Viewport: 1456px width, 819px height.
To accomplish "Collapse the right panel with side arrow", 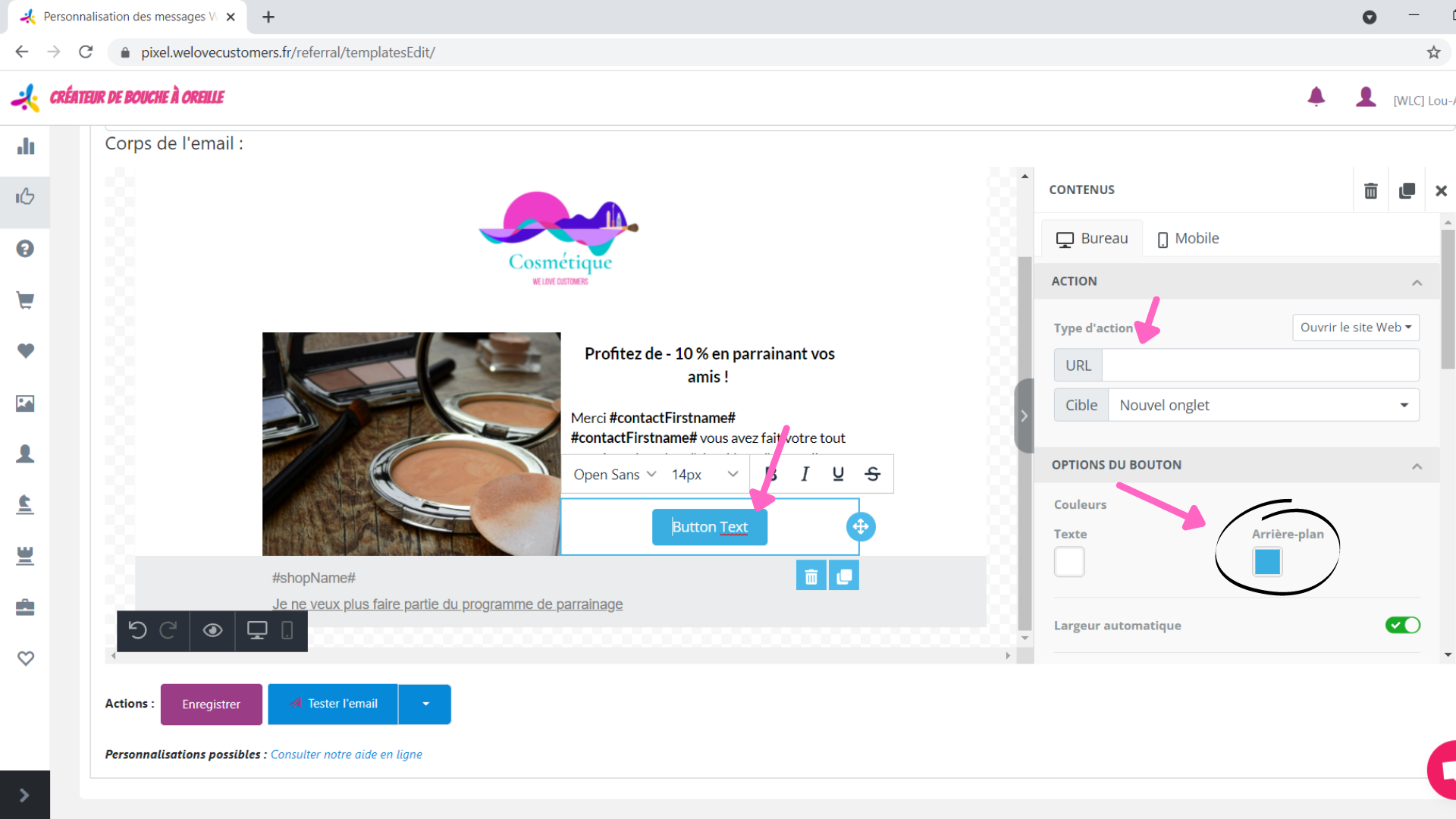I will 1024,416.
